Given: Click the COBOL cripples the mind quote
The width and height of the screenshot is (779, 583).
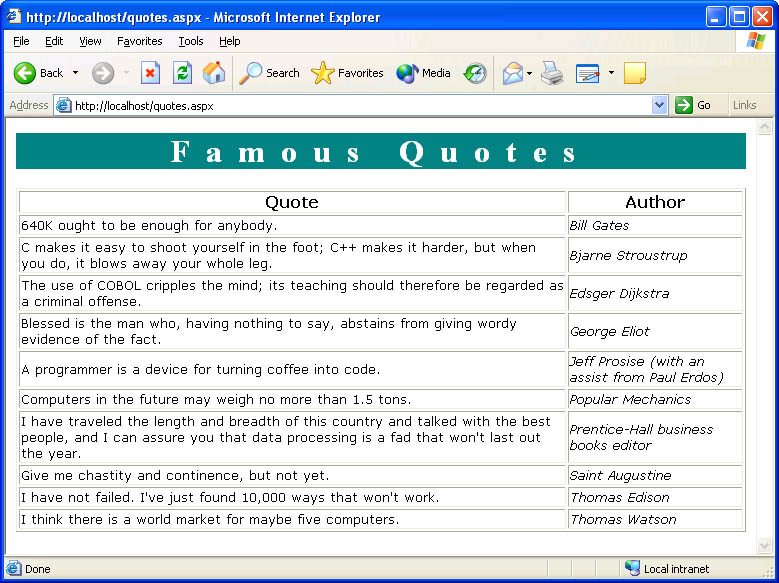Looking at the screenshot, I should (x=292, y=293).
